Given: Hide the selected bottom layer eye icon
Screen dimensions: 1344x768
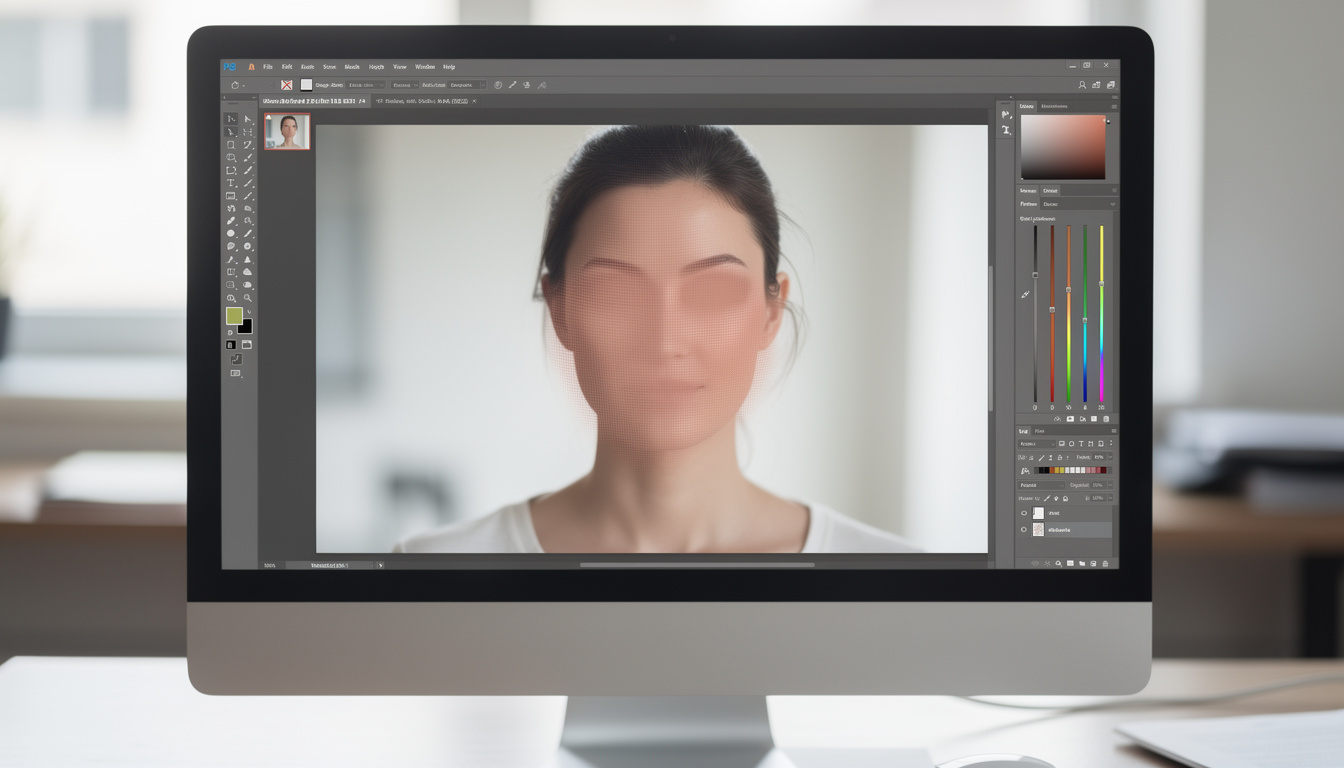Looking at the screenshot, I should 1024,529.
